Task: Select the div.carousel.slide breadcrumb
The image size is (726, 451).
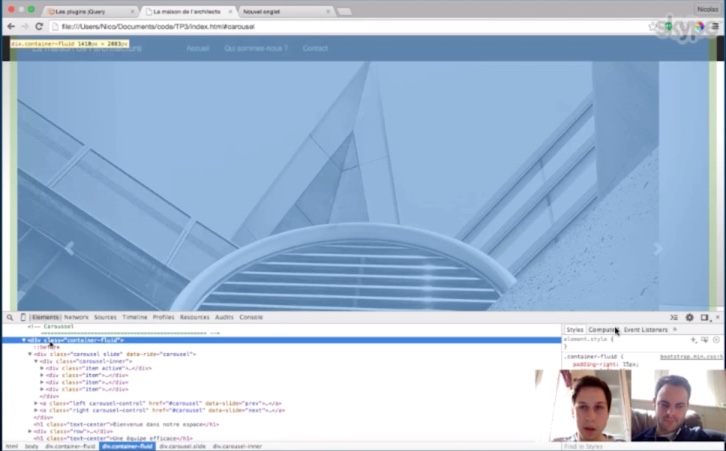Action: point(182,446)
